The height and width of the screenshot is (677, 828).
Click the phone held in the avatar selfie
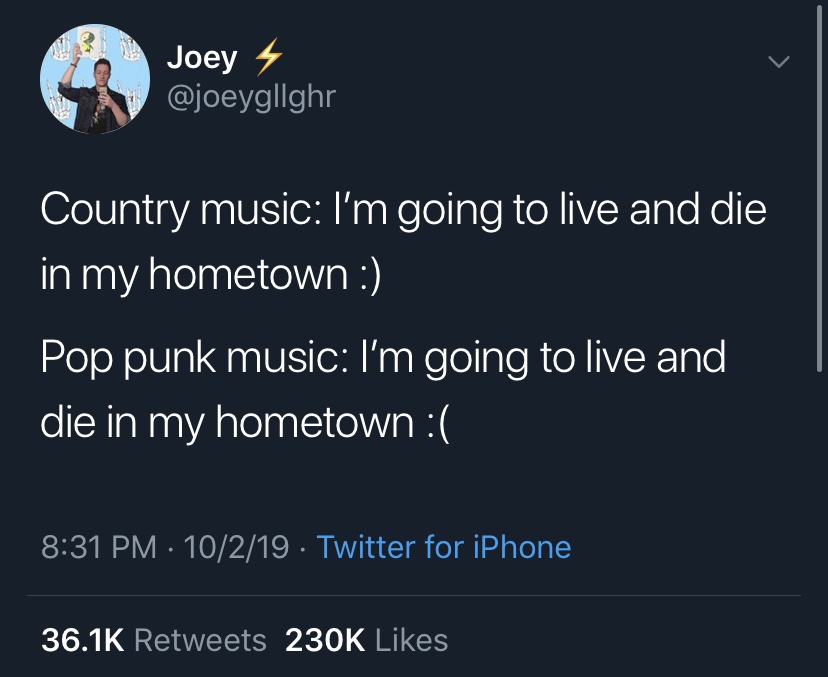[x=103, y=93]
